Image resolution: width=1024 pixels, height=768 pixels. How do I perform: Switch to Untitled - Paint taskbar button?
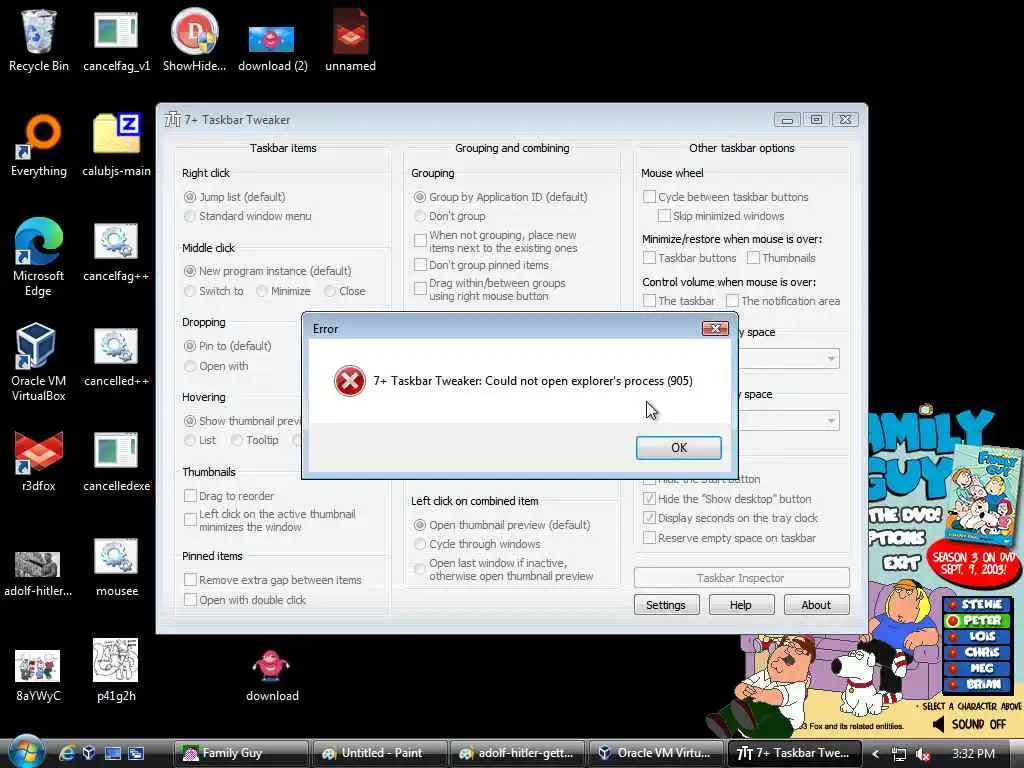click(381, 753)
